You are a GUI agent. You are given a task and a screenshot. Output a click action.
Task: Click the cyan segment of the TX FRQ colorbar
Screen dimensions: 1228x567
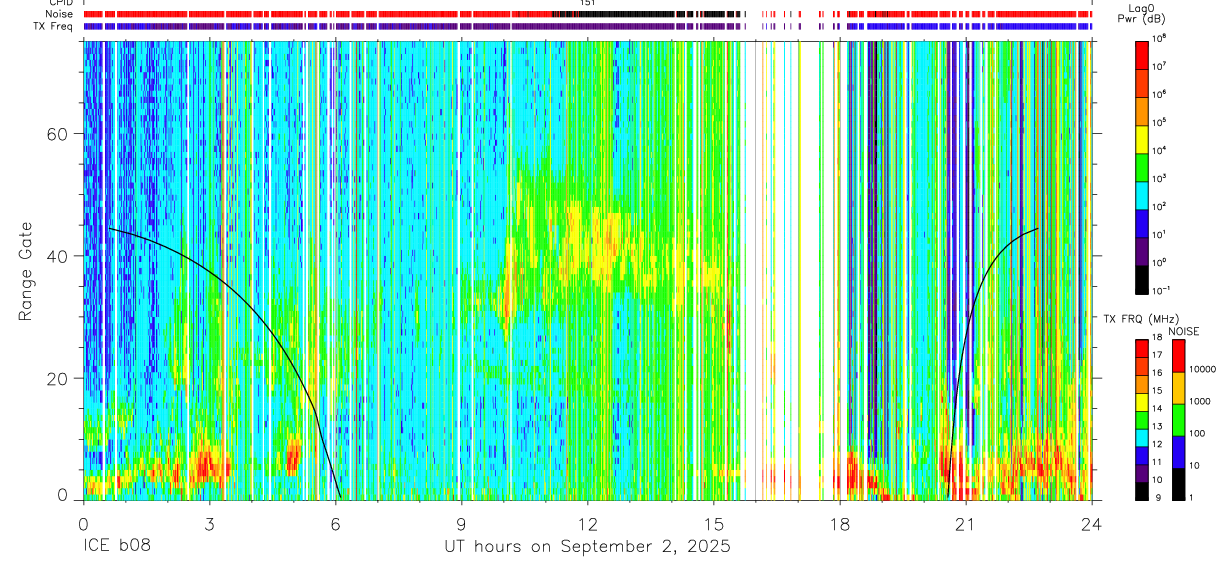1142,437
